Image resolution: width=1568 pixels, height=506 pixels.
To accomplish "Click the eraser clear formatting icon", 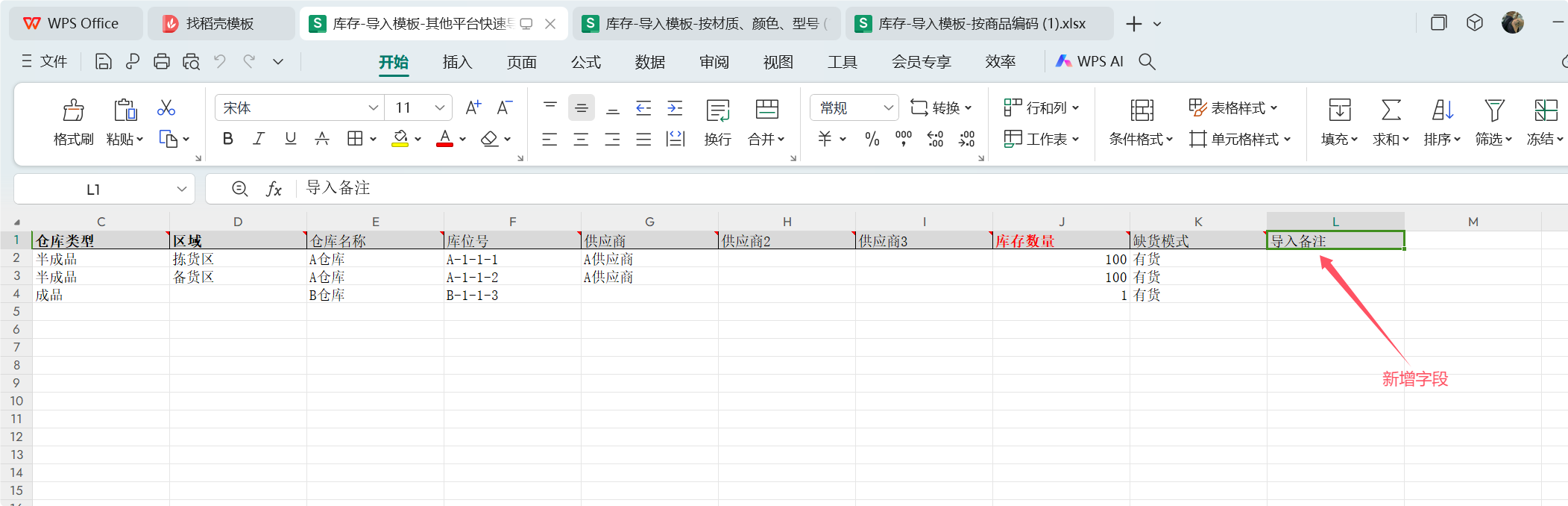I will 490,139.
